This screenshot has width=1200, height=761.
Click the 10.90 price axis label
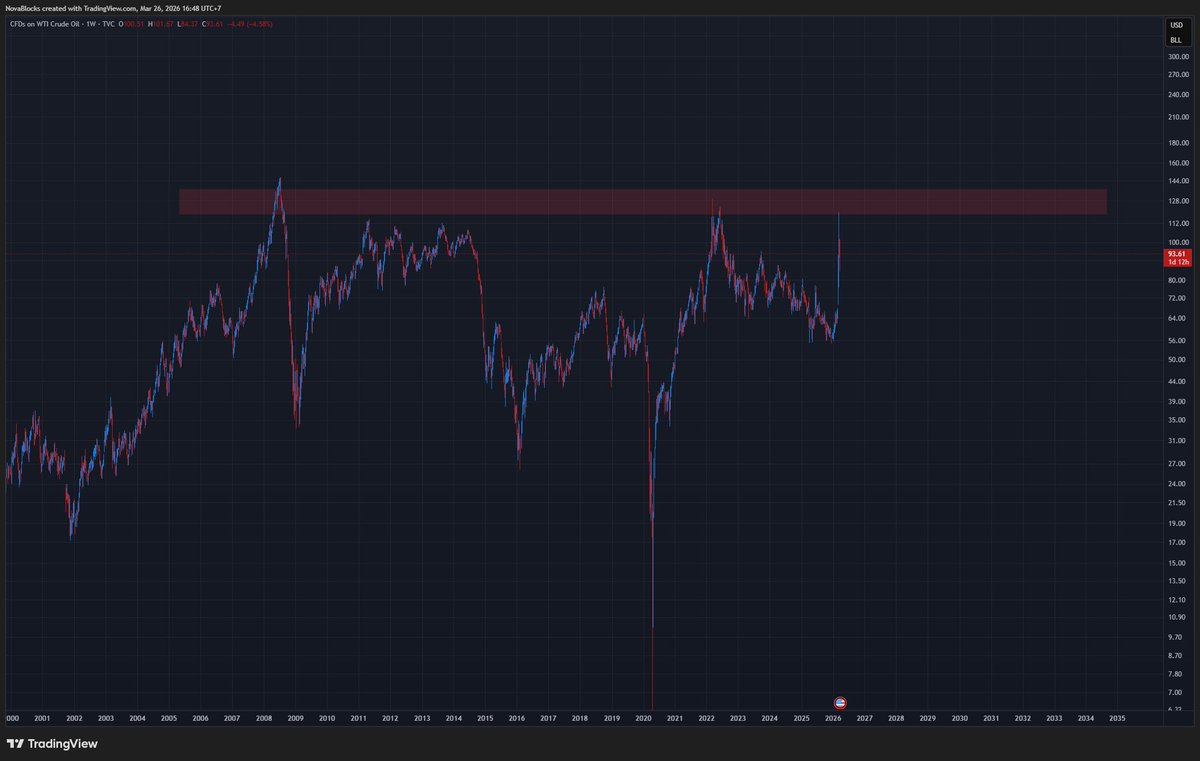click(x=1176, y=618)
